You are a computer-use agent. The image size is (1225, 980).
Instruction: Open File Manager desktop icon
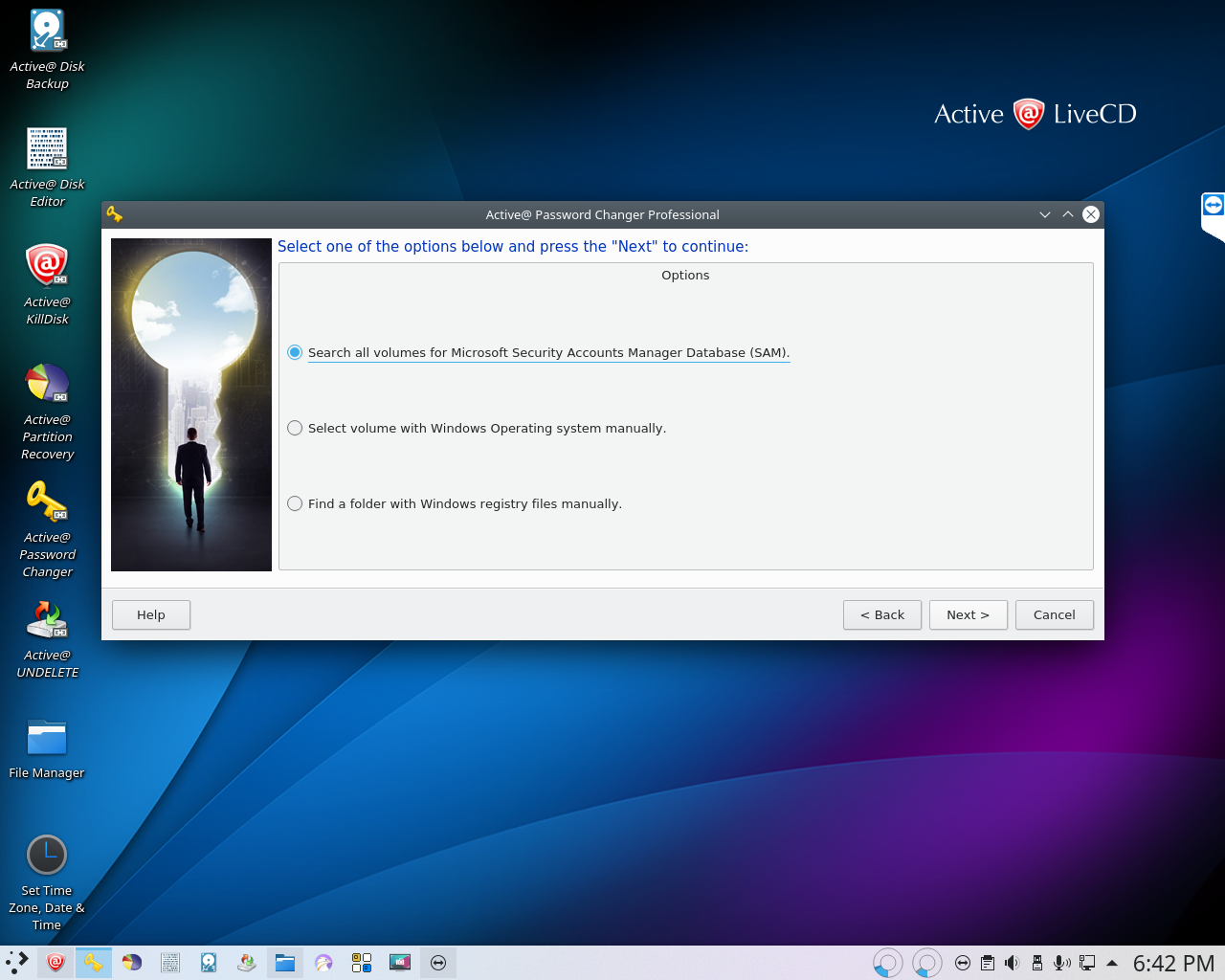coord(47,747)
